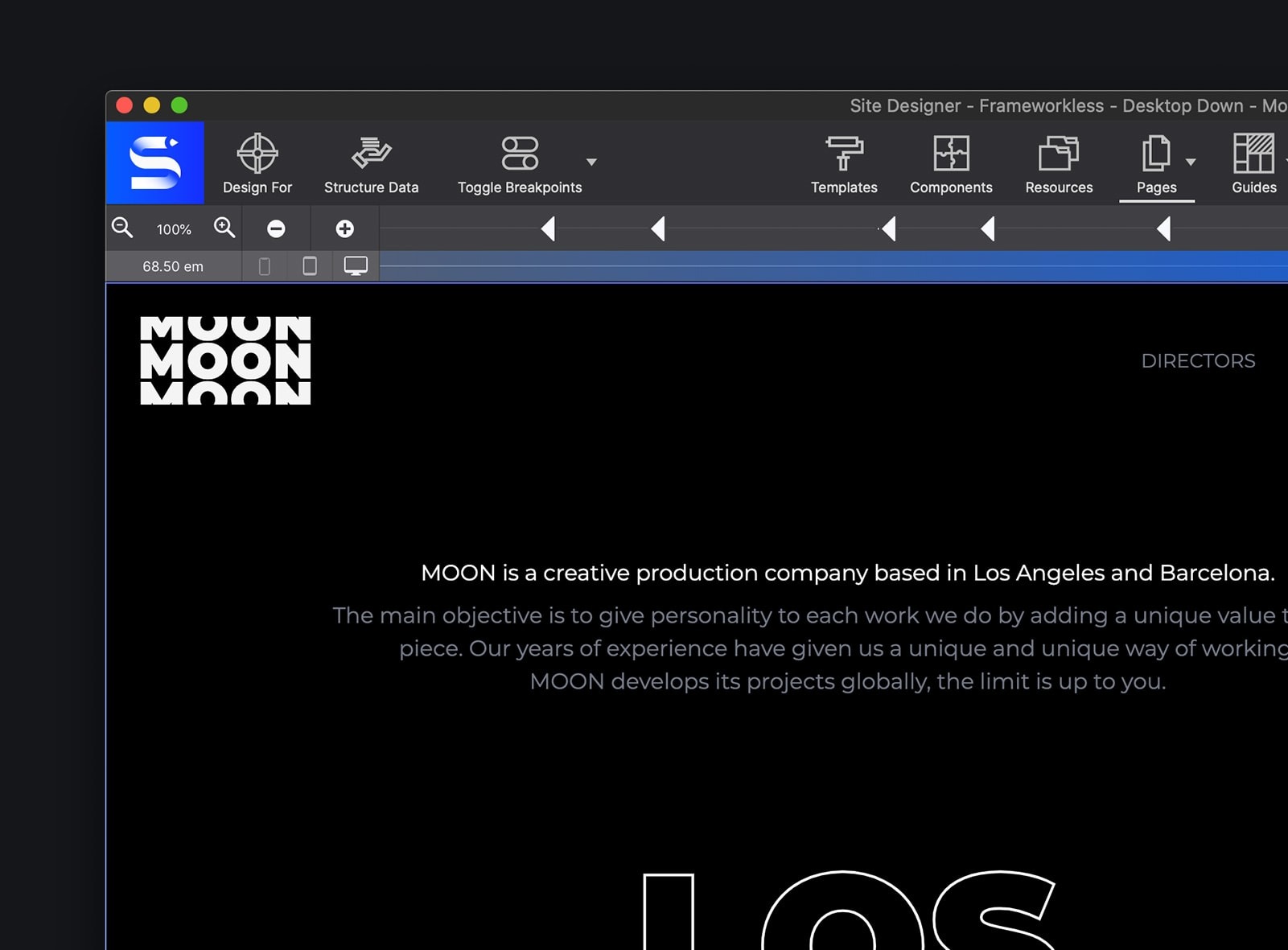Switch to the tablet device preview
This screenshot has width=1288, height=950.
310,266
